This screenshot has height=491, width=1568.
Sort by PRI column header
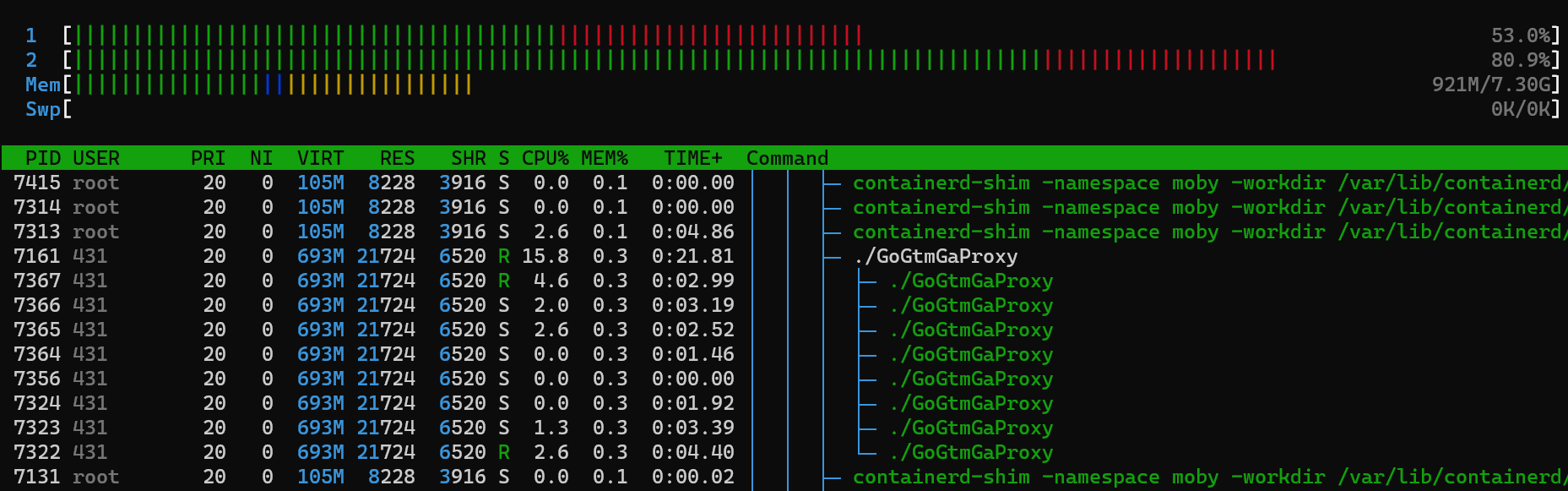208,158
